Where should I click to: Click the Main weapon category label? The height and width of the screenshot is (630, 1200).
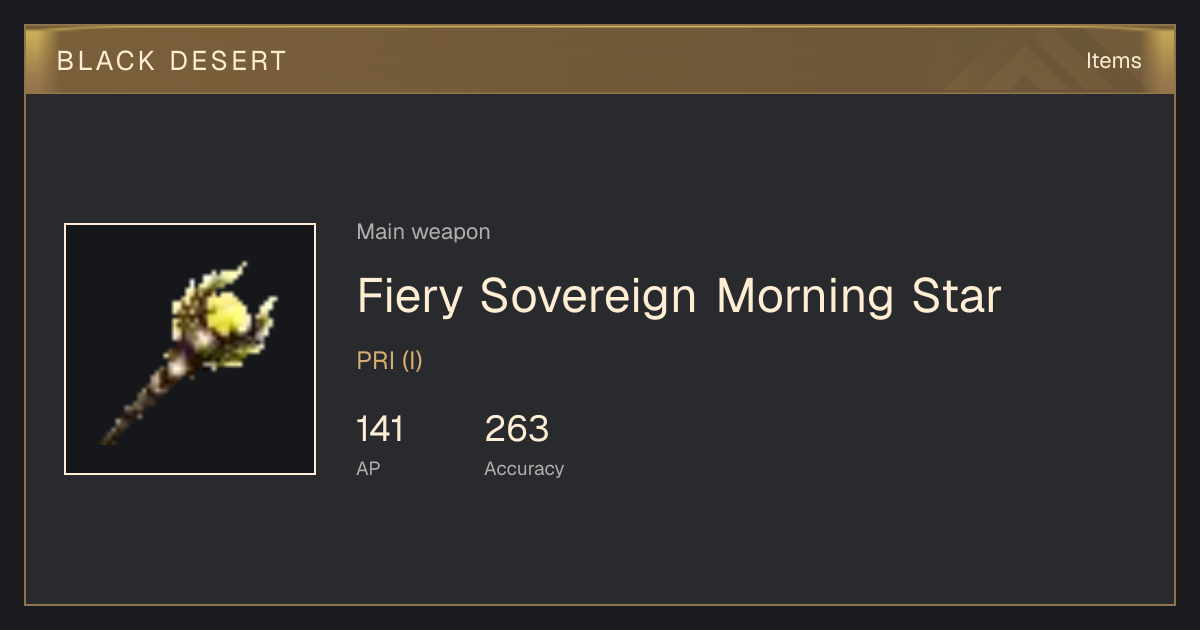point(424,232)
